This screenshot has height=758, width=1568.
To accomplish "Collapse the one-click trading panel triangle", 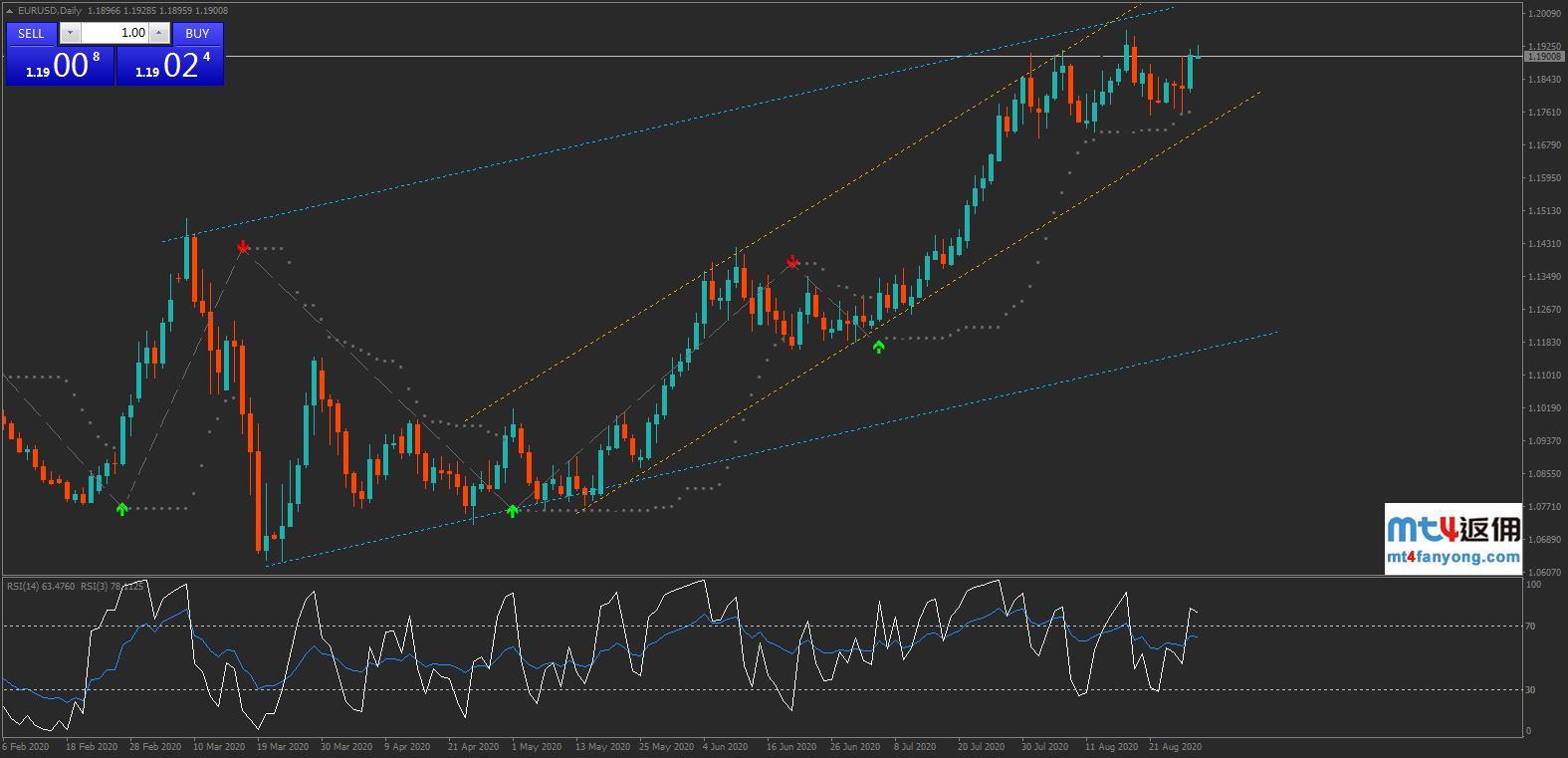I will pyautogui.click(x=10, y=11).
